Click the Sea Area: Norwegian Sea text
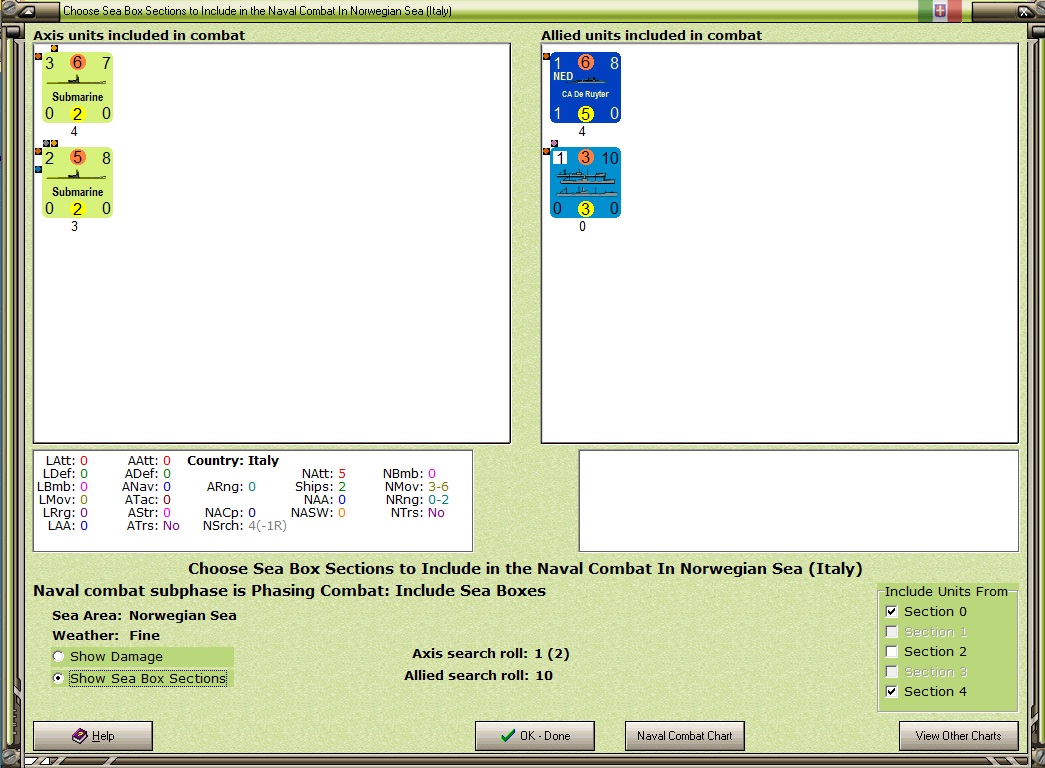1045x768 pixels. pyautogui.click(x=144, y=615)
